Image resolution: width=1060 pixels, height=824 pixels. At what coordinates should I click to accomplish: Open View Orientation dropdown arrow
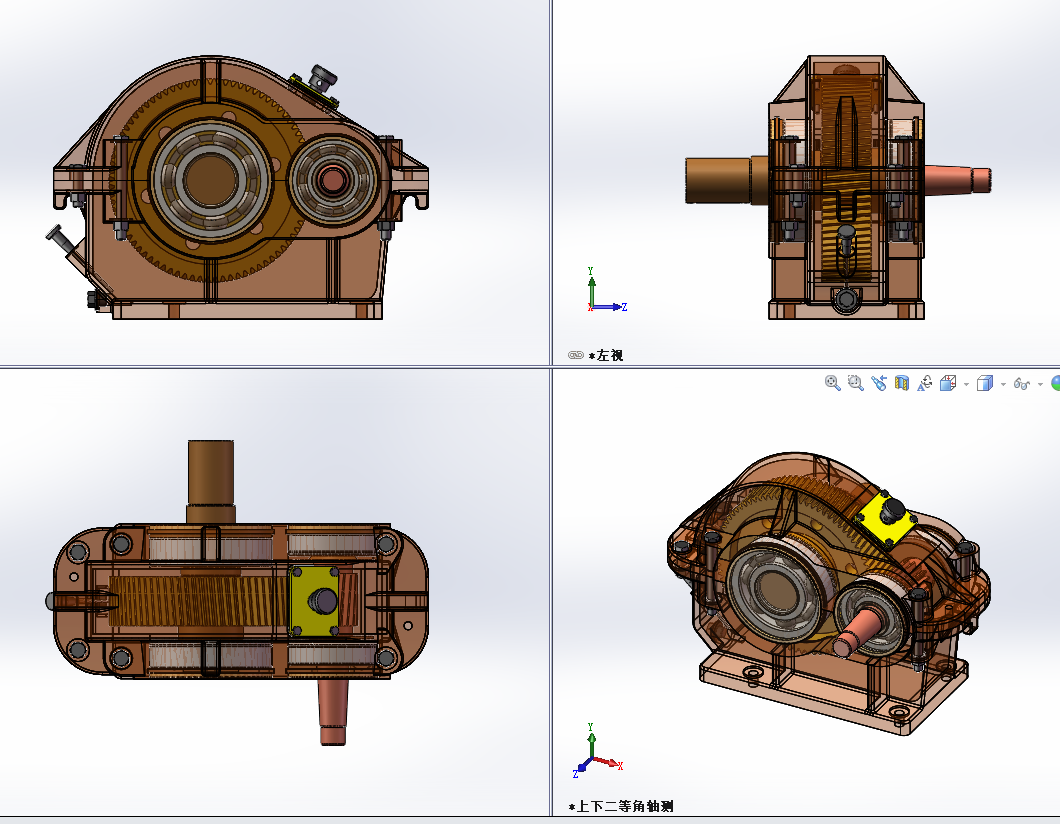966,384
